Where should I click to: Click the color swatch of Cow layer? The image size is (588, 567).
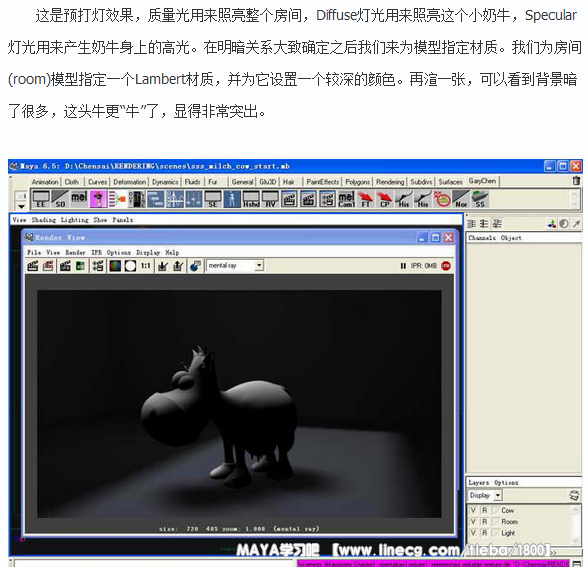[495, 510]
